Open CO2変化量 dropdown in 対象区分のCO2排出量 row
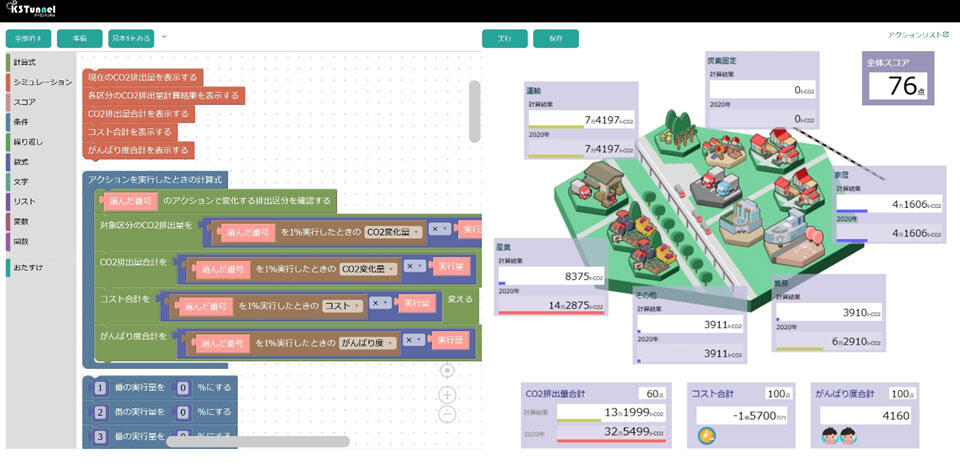 (392, 232)
